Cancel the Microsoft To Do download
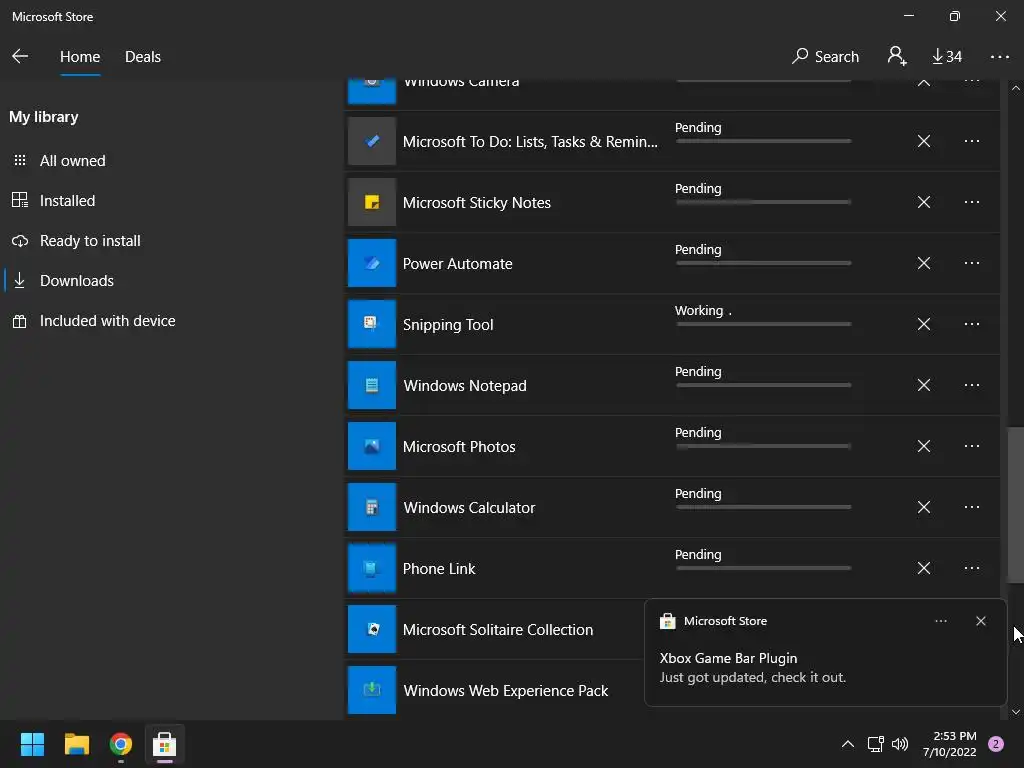The height and width of the screenshot is (768, 1024). [x=923, y=141]
